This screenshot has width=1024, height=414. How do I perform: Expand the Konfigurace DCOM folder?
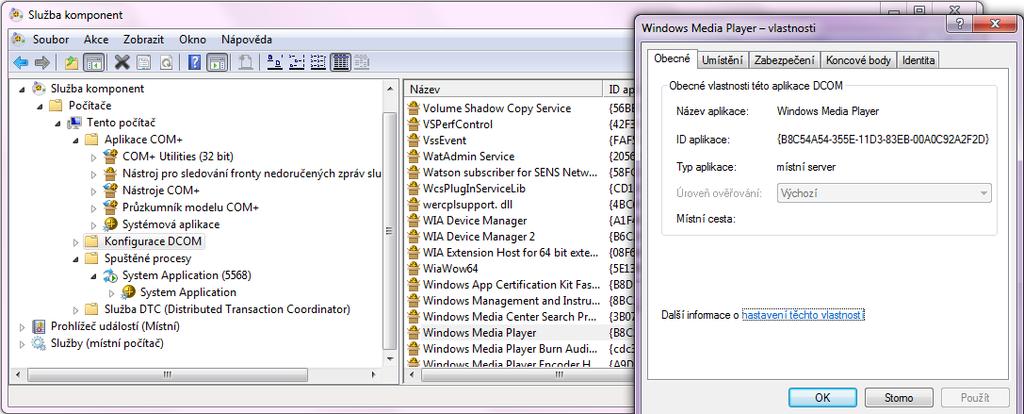click(76, 242)
